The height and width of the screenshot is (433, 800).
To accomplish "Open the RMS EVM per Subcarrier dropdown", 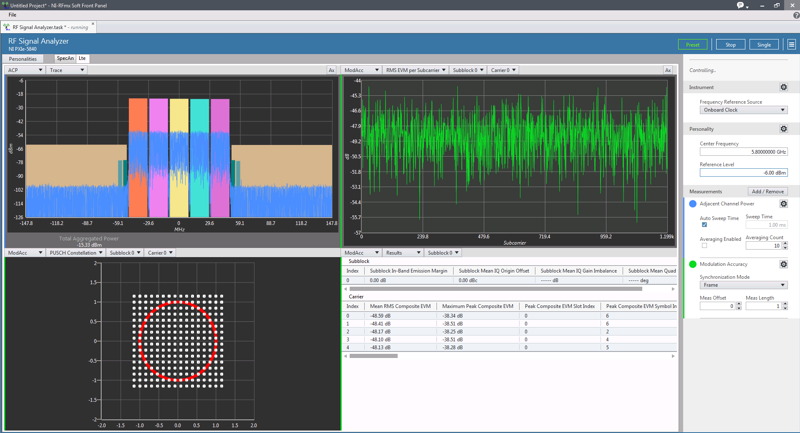I will click(415, 71).
